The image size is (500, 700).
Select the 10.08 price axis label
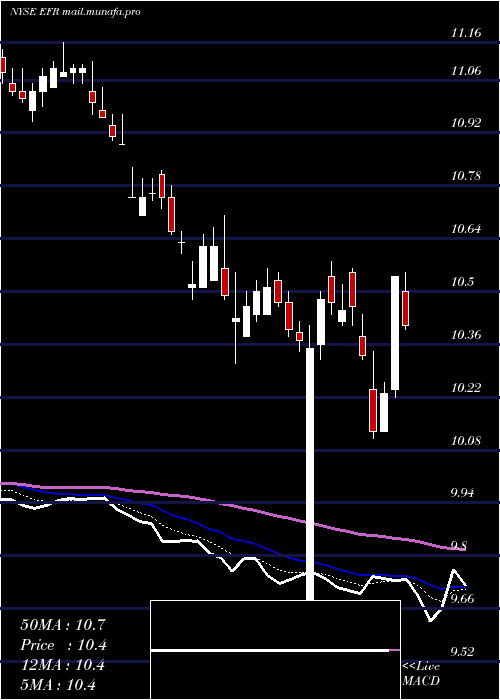tap(466, 441)
